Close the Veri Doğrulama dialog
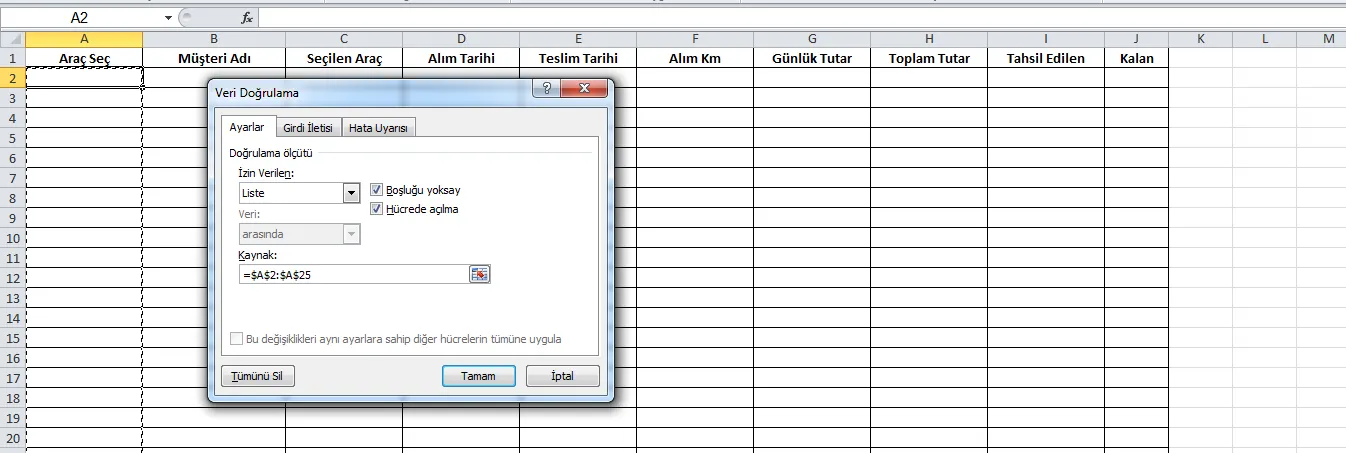Viewport: 1346px width, 453px height. click(586, 90)
